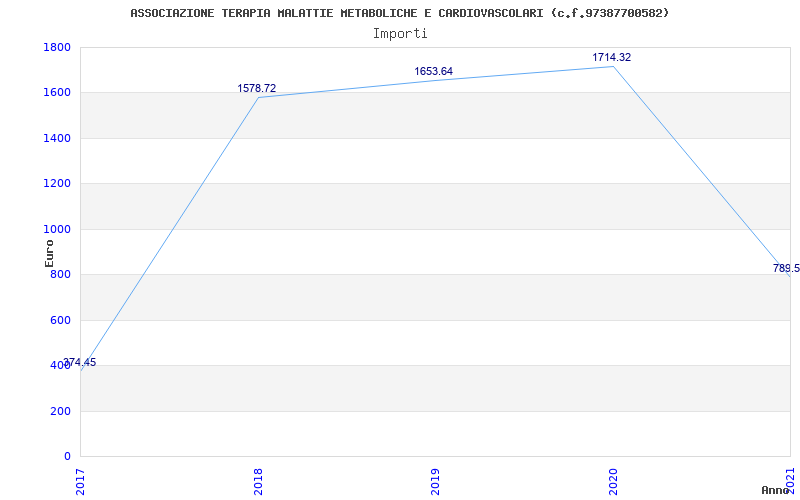This screenshot has height=500, width=800.
Task: Click the Importi subtitle
Action: (400, 34)
